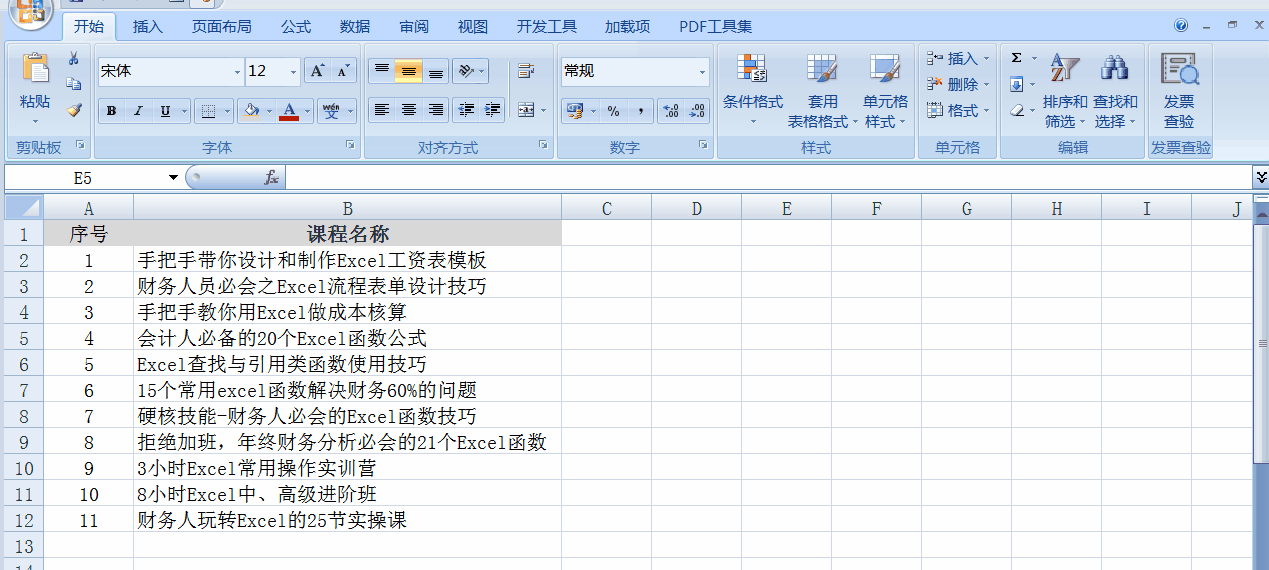Image resolution: width=1269 pixels, height=570 pixels.
Task: Switch to the 页面布局 tab
Action: [222, 27]
